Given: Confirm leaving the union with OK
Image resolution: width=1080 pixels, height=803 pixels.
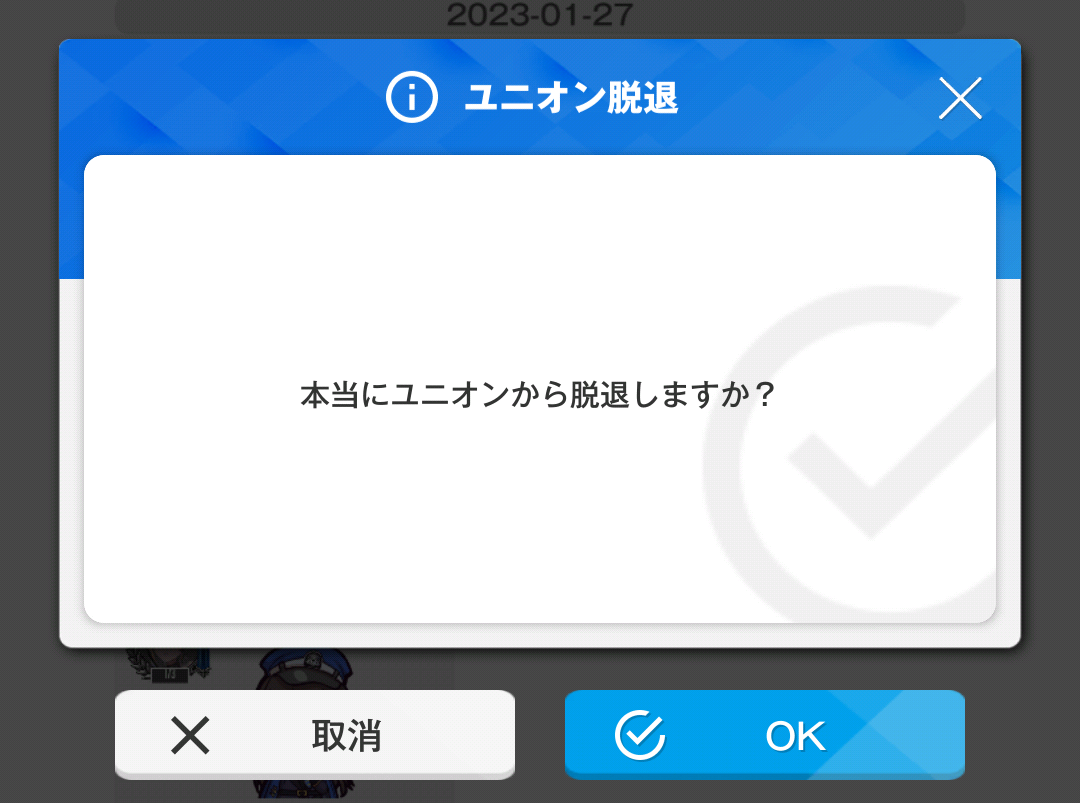Looking at the screenshot, I should (765, 735).
